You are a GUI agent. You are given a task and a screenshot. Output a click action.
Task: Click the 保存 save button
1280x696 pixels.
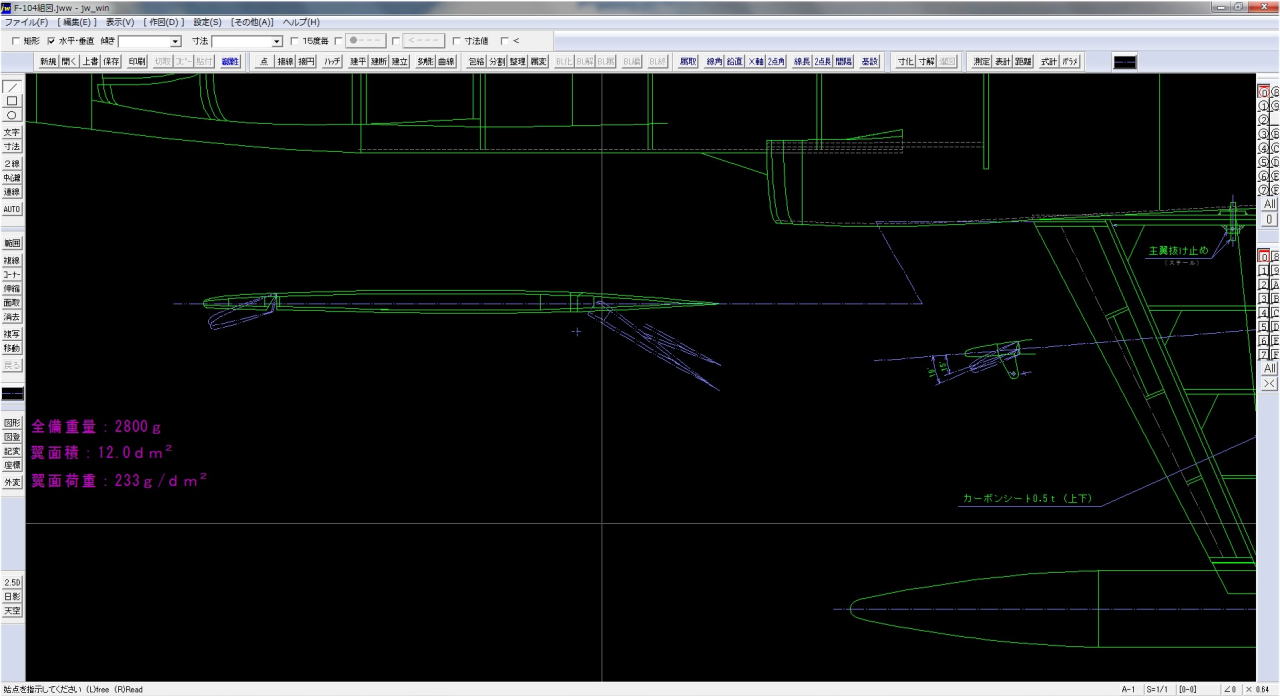(111, 61)
